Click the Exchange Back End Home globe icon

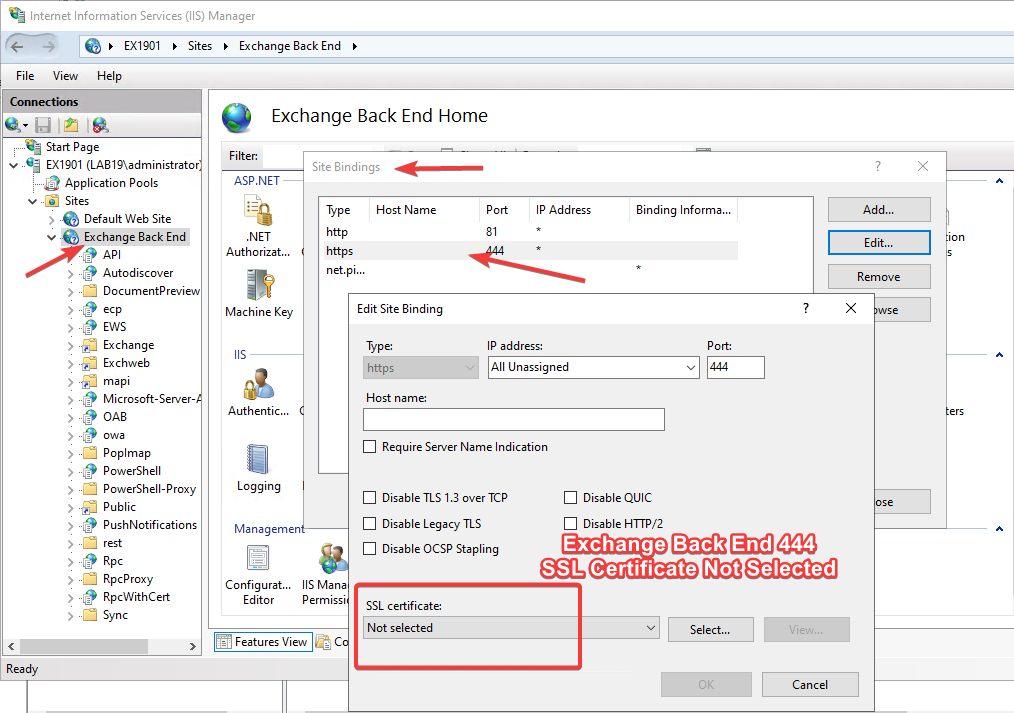[237, 118]
